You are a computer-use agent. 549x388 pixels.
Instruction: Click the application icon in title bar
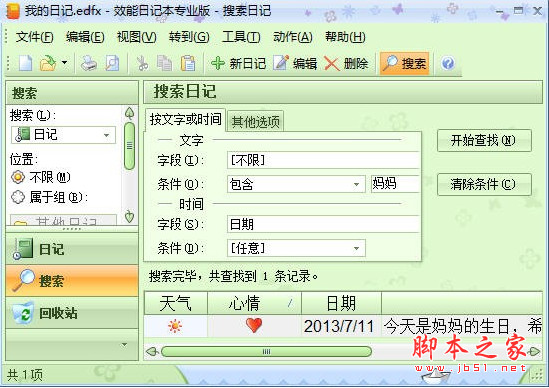click(x=13, y=11)
